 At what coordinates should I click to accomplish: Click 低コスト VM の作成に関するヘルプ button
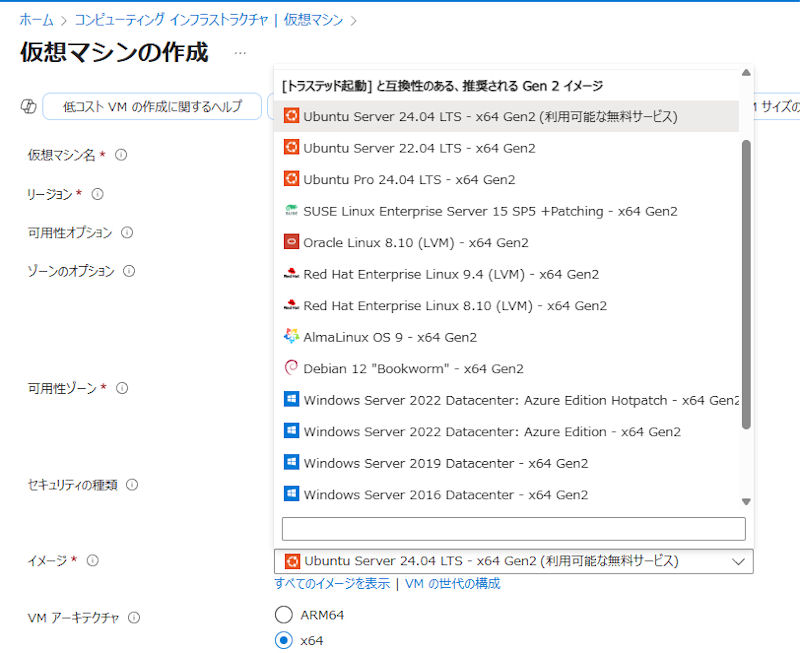point(152,106)
